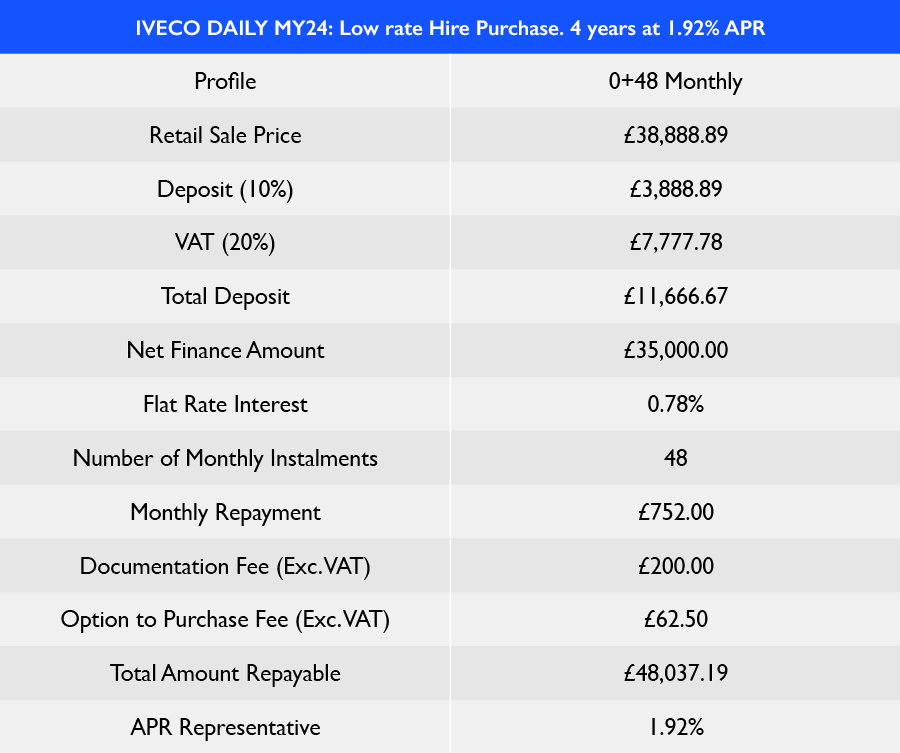Image resolution: width=900 pixels, height=753 pixels.
Task: Select the Retail Sale Price label
Action: pos(225,135)
